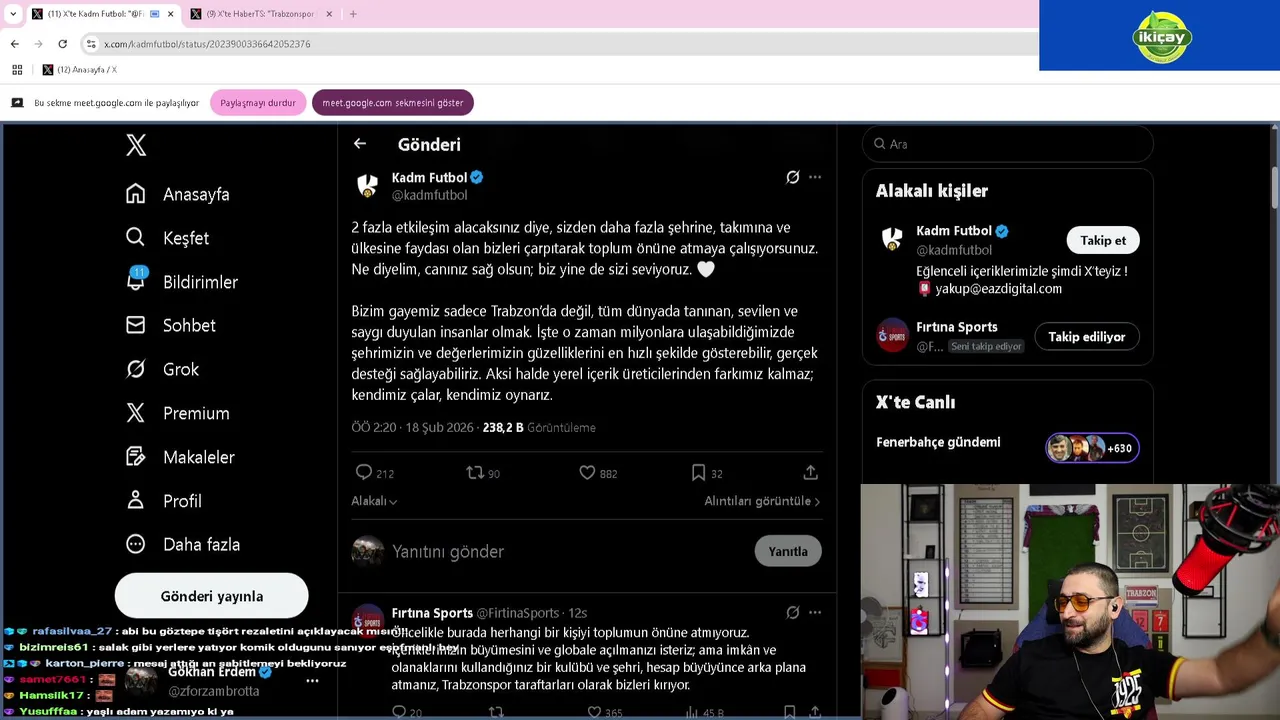Click @kadmfutbol handle in post header
Screen dimensions: 1280x720
[x=429, y=196]
